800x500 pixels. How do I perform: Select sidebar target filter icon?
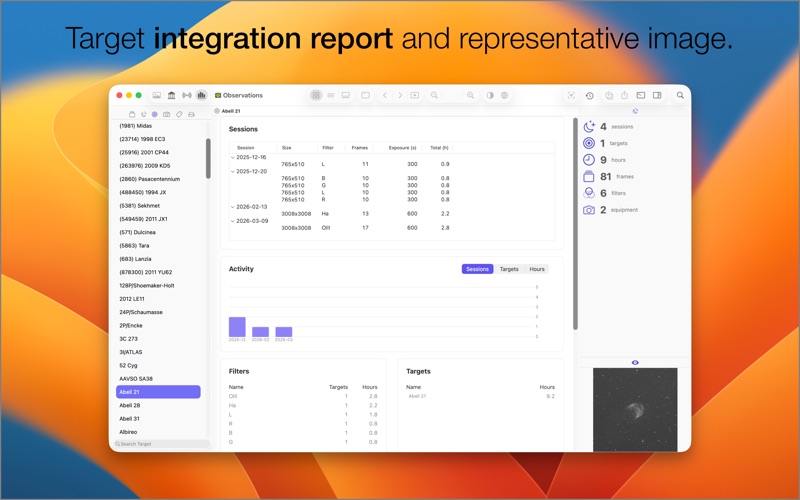[x=155, y=114]
